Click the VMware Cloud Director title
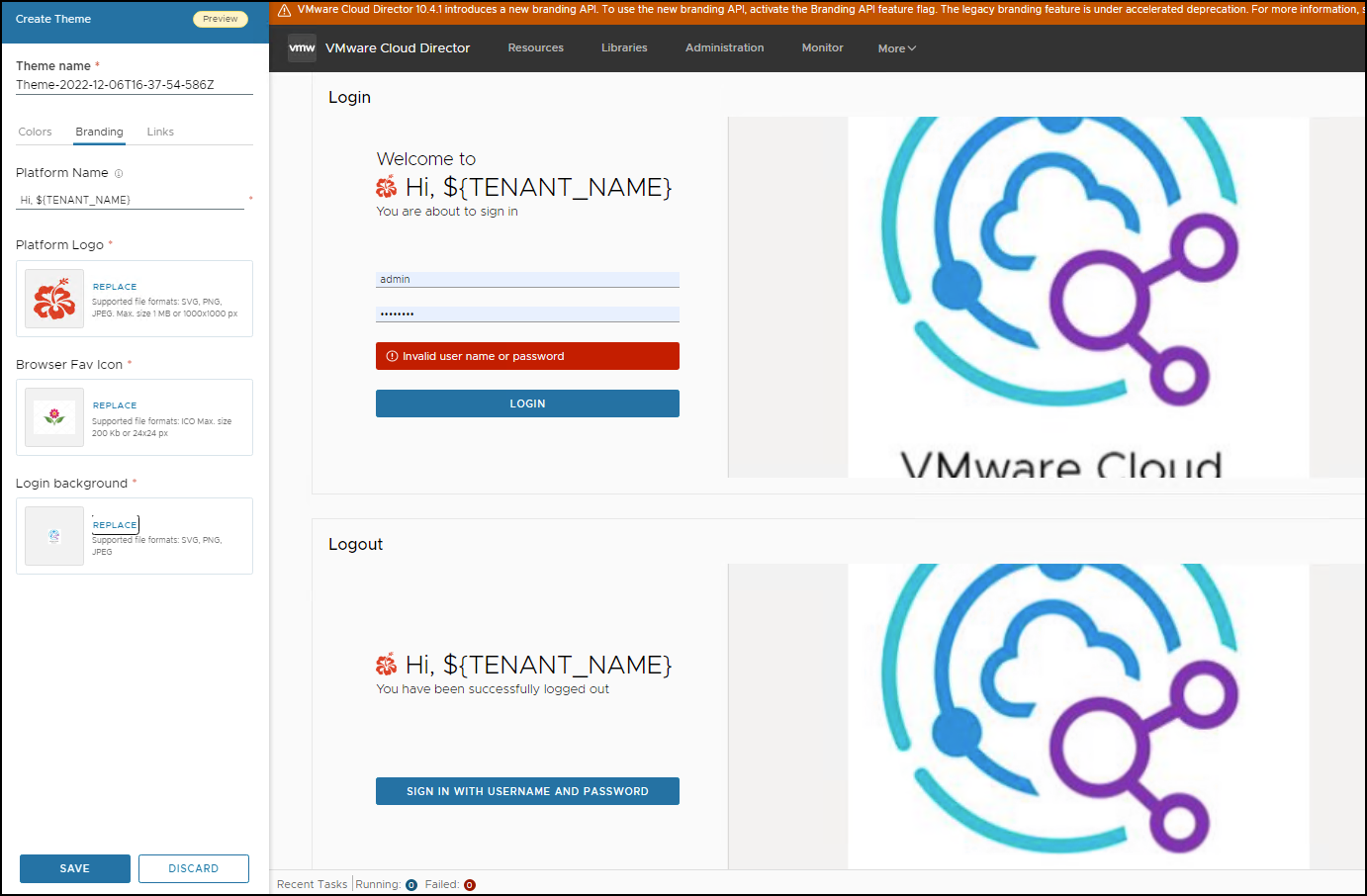Screen dimensions: 1367x896 pos(398,47)
